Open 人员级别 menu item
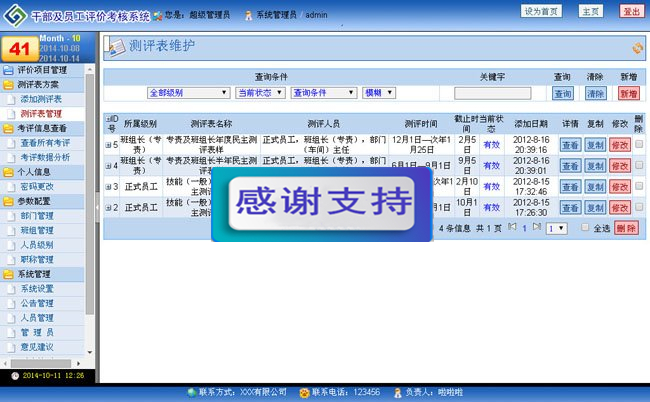 pyautogui.click(x=37, y=245)
